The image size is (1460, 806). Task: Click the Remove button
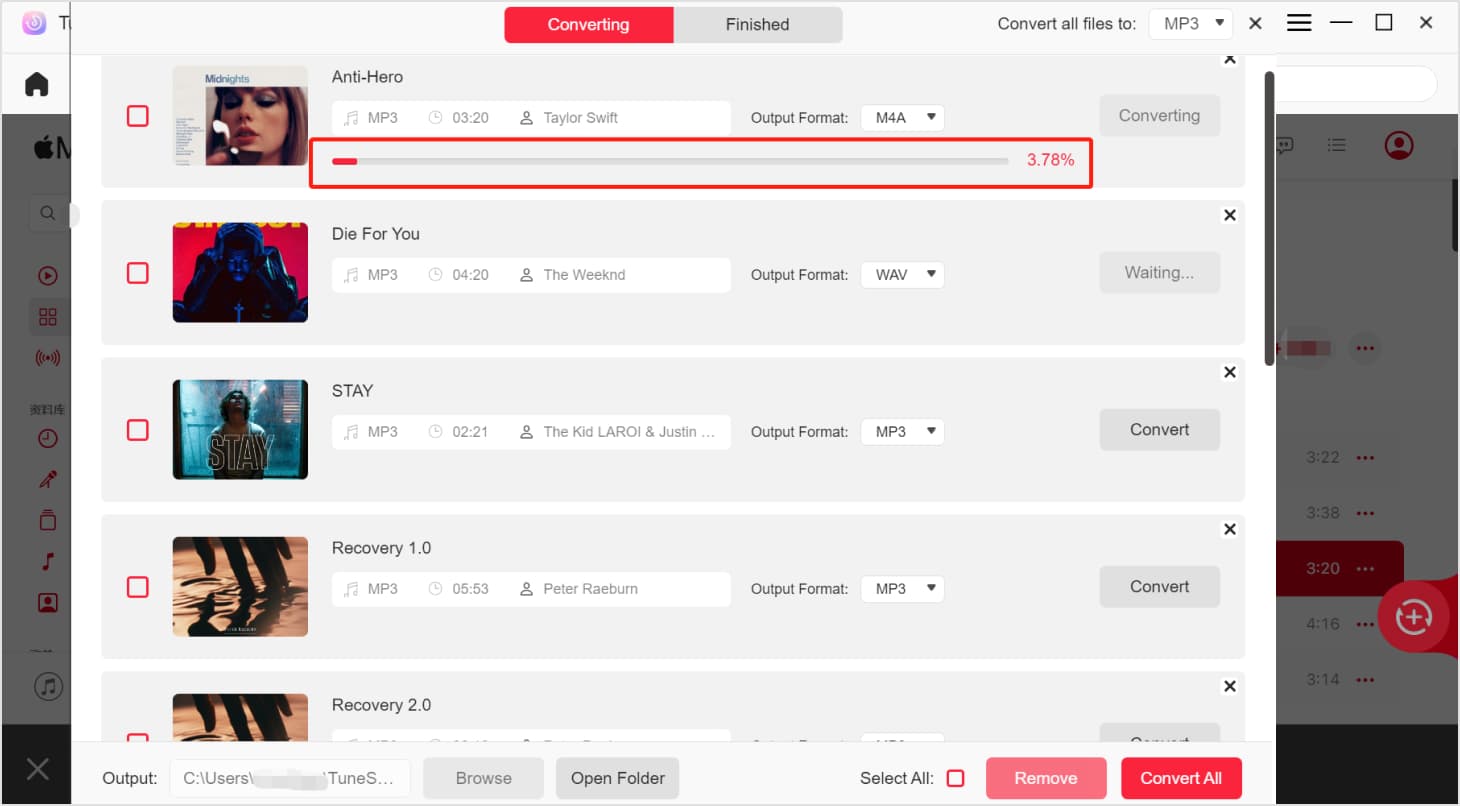[x=1046, y=778]
